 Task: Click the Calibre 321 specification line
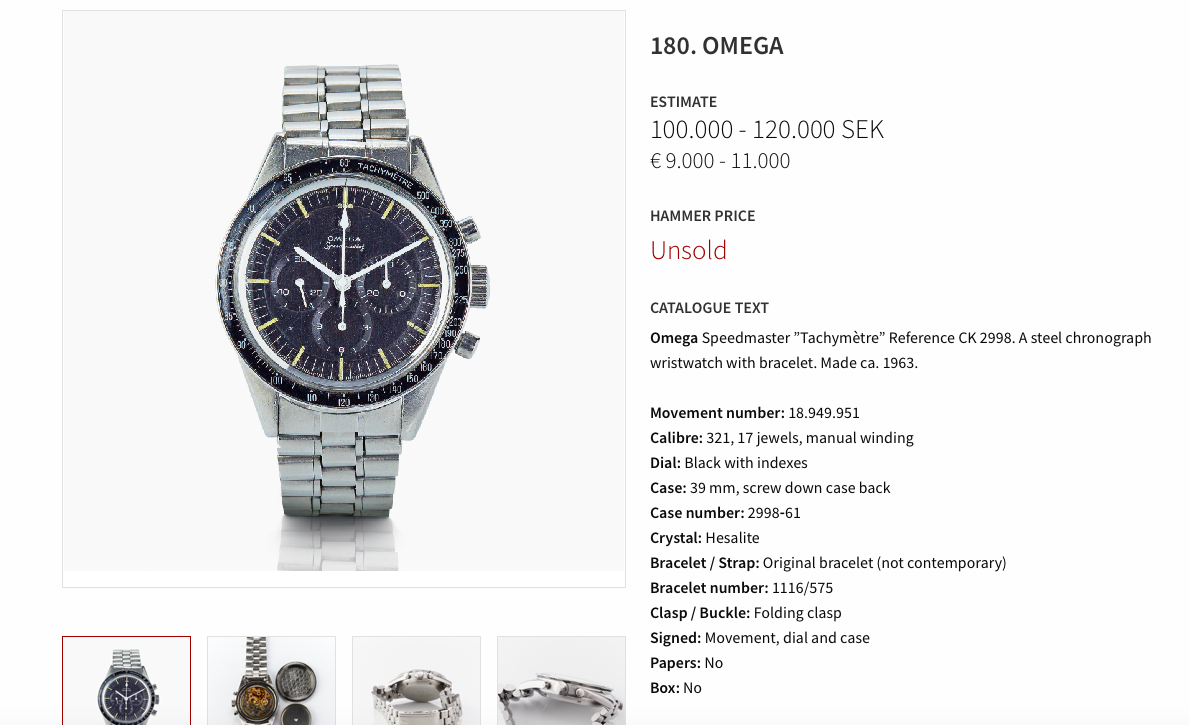(782, 438)
